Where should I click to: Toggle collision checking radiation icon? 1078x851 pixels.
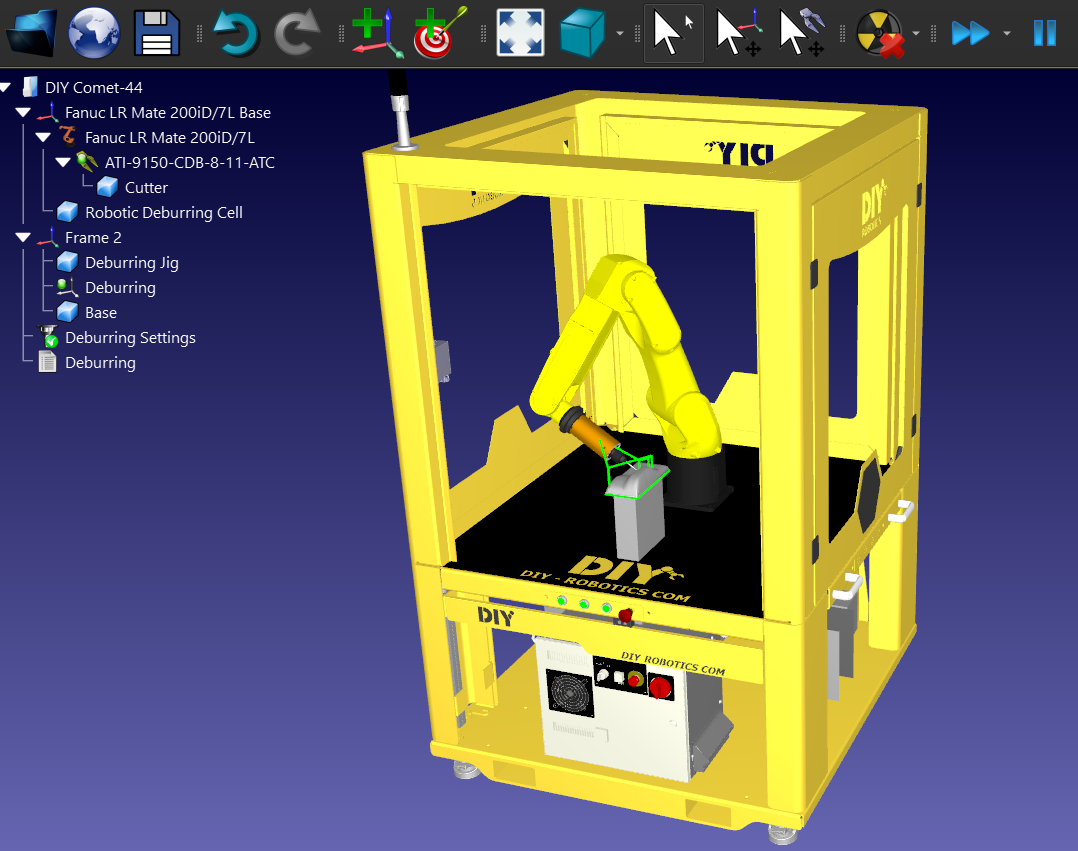879,32
